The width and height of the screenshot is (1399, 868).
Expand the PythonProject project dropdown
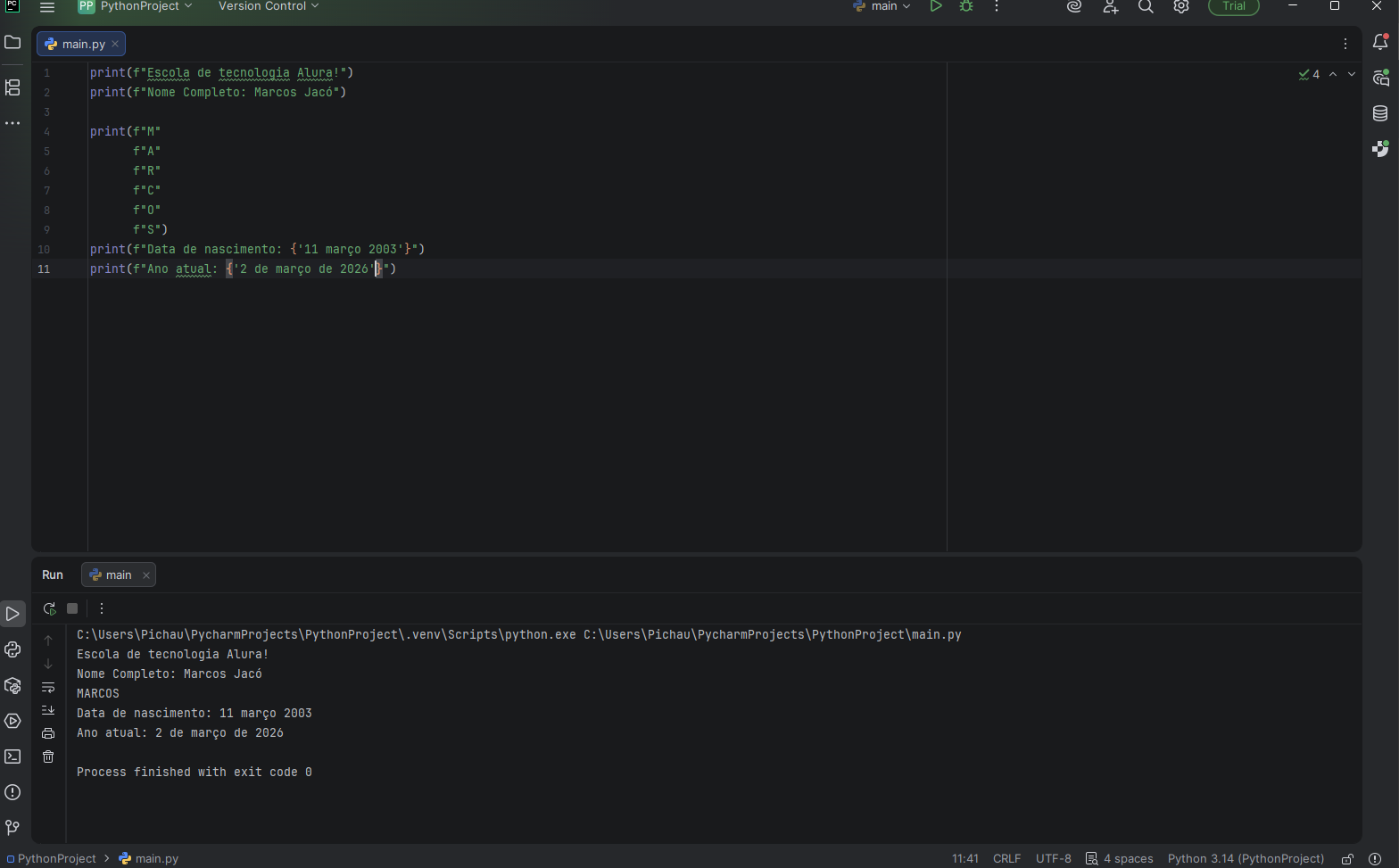coord(136,6)
